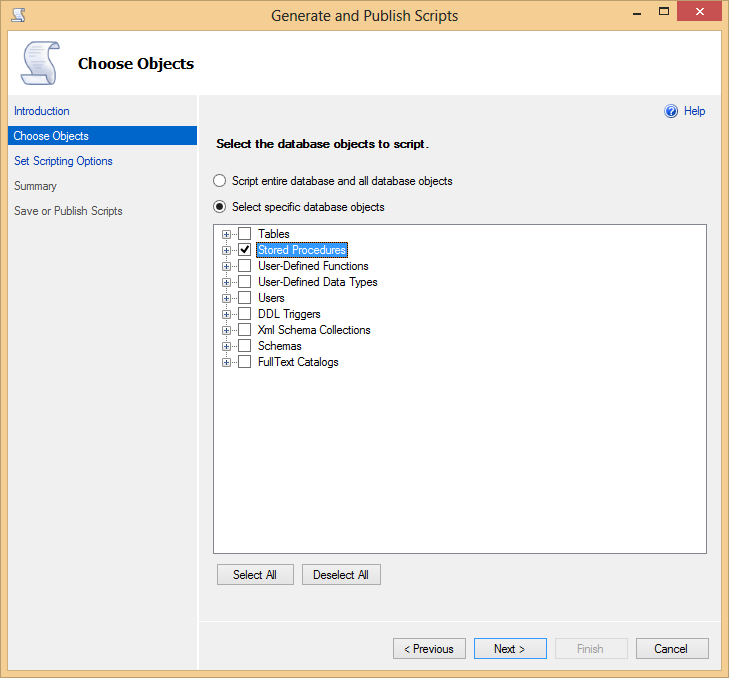The image size is (729, 678).
Task: Expand the User-Defined Data Types node
Action: (x=226, y=282)
